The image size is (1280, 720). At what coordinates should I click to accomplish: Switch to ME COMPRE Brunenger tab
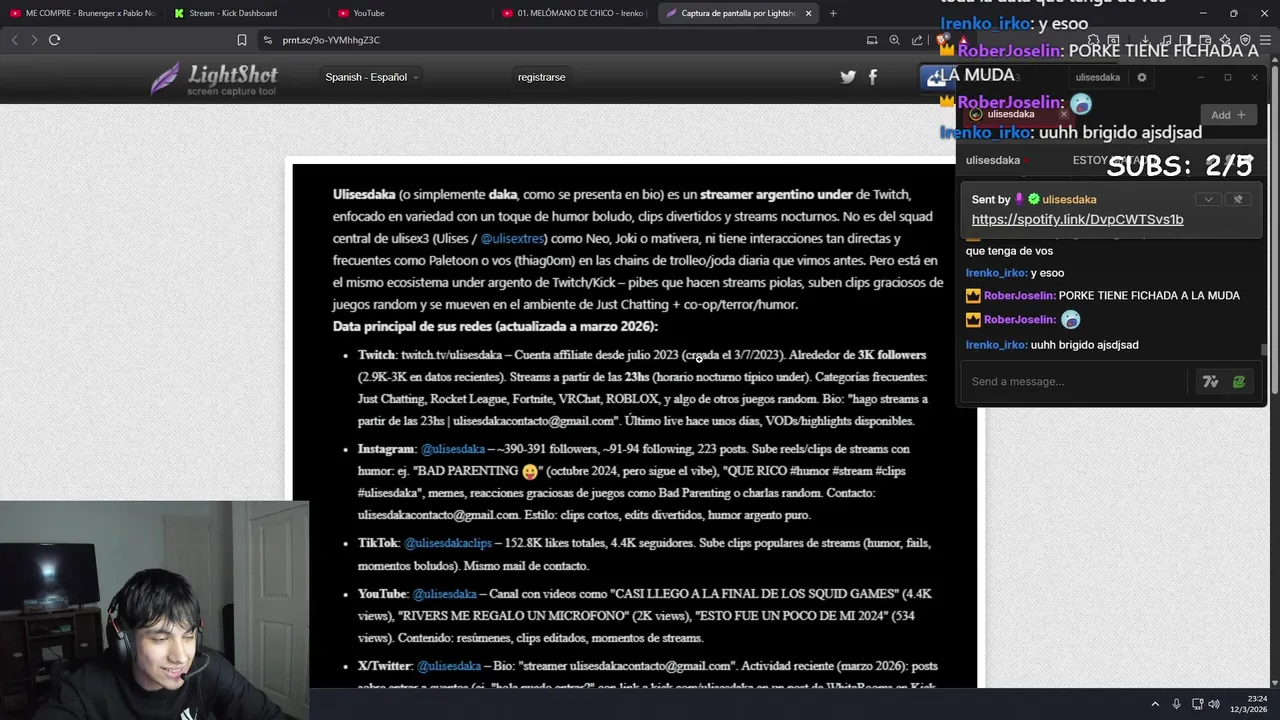tap(83, 13)
